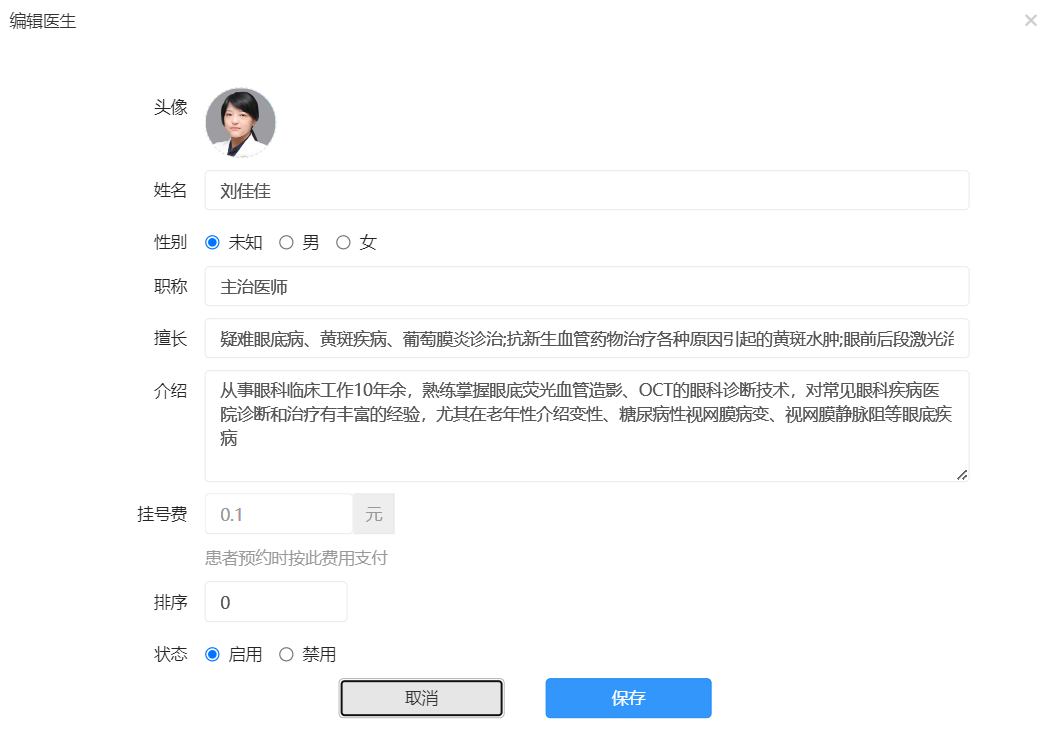
Task: Click the resize handle of 介绍 textarea
Action: (x=962, y=475)
